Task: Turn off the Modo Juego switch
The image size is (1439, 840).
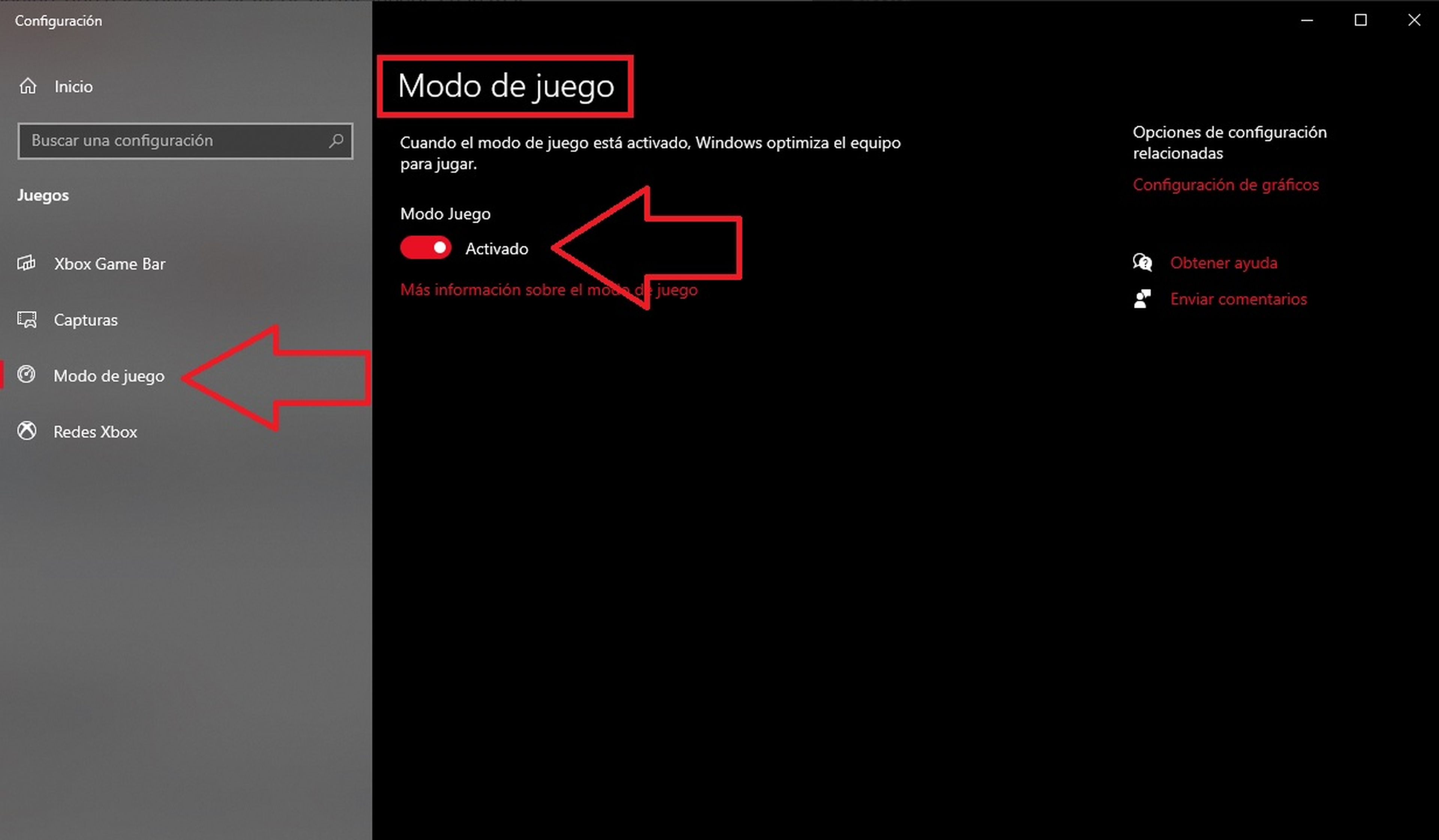Action: tap(425, 248)
